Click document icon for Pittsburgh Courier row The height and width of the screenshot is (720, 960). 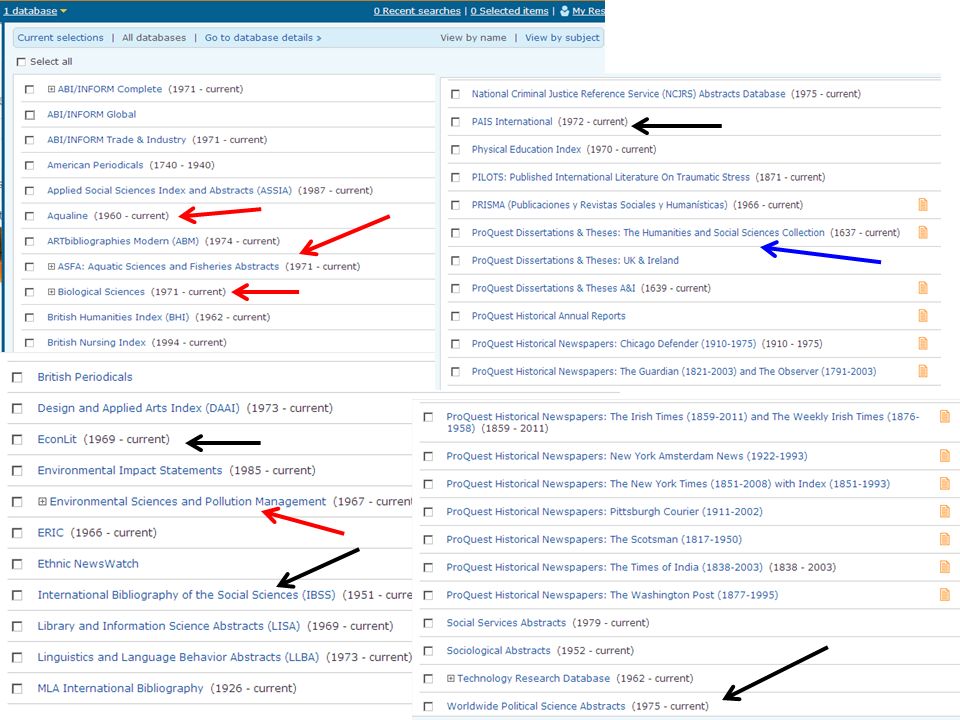pos(945,511)
